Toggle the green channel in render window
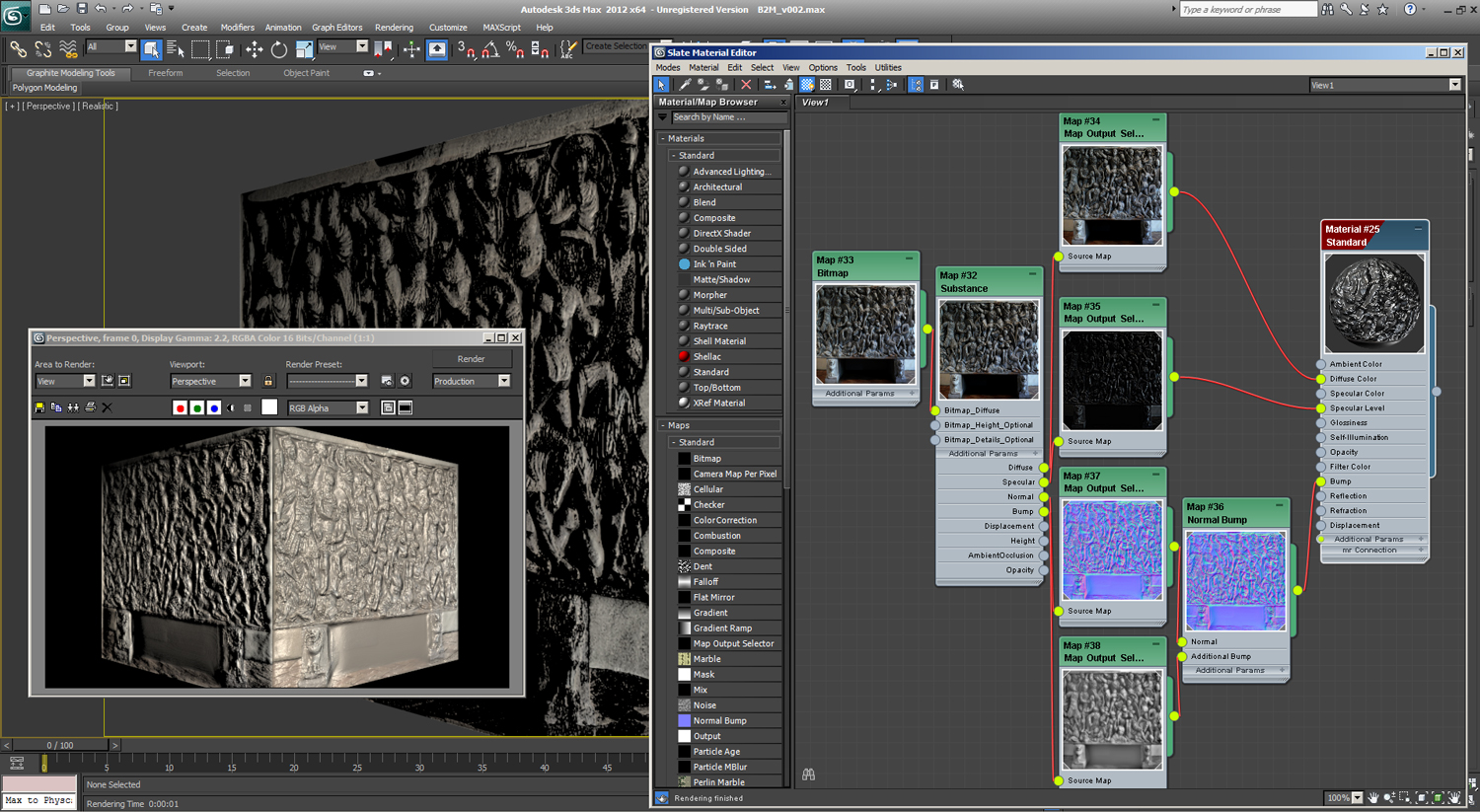 click(197, 407)
